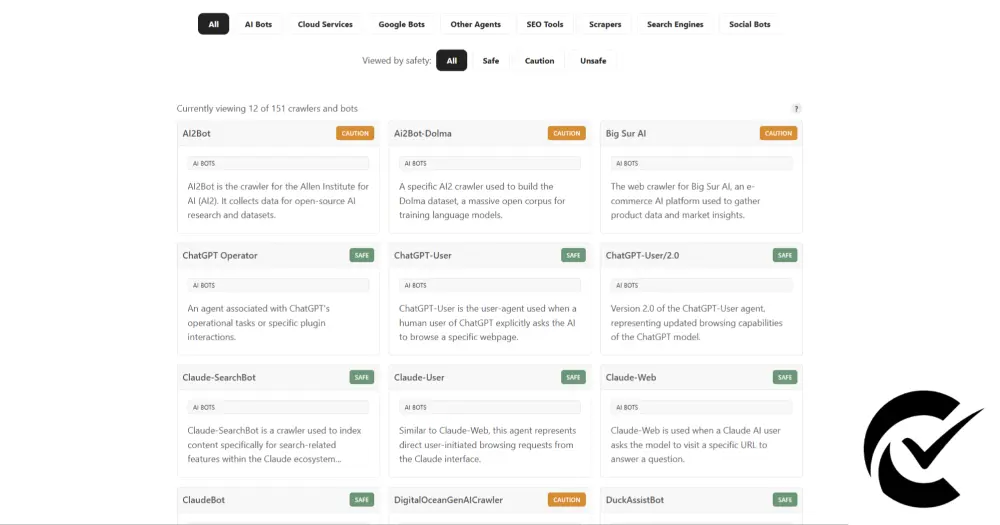The image size is (1000, 525).
Task: Filter safety view by Caution
Action: coord(539,61)
